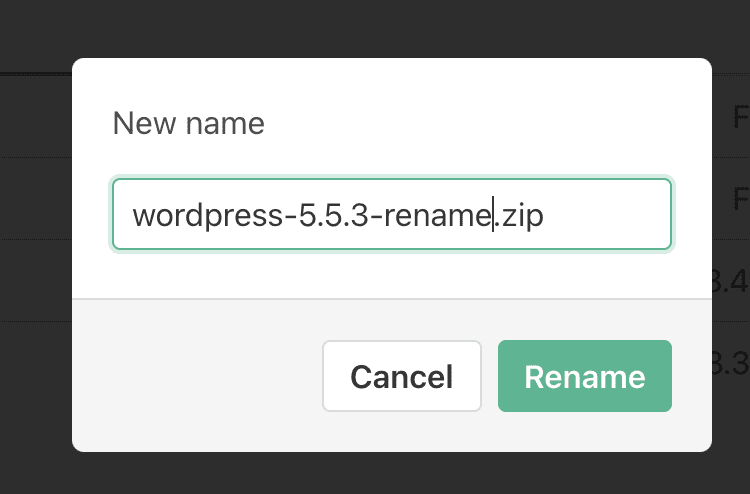Screen dimensions: 750x494
Task: Click the hyphen before 'rename' in the filename
Action: [x=374, y=216]
